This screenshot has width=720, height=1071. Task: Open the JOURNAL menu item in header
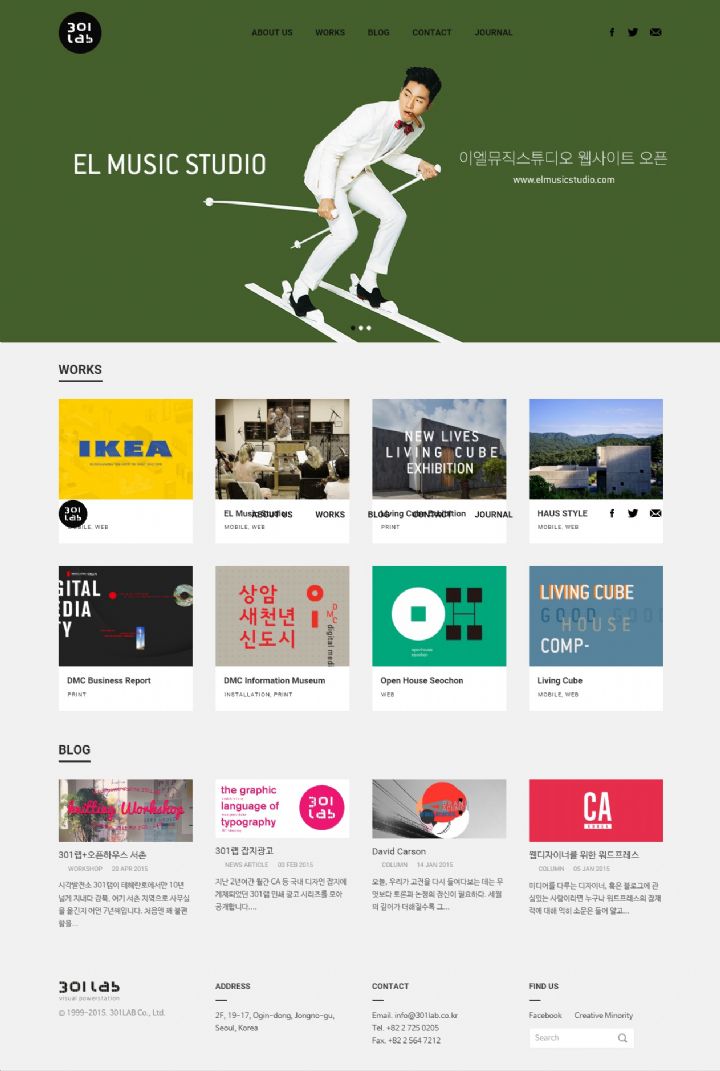(493, 32)
